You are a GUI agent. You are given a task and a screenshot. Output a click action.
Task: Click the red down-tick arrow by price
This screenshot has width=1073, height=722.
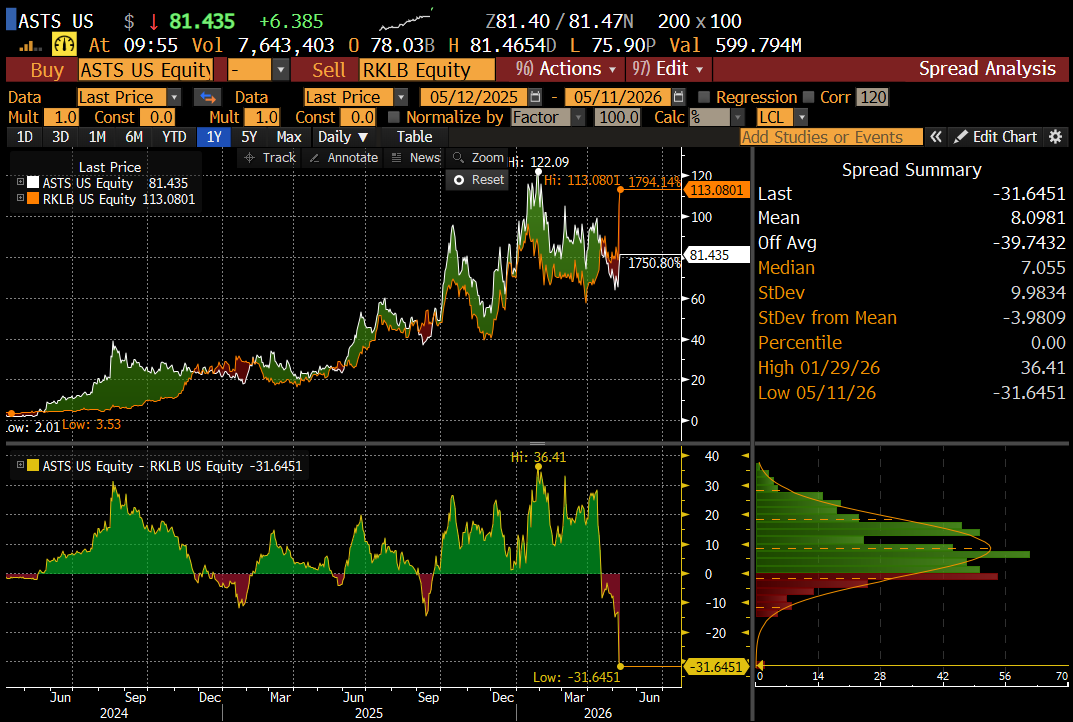pos(153,22)
